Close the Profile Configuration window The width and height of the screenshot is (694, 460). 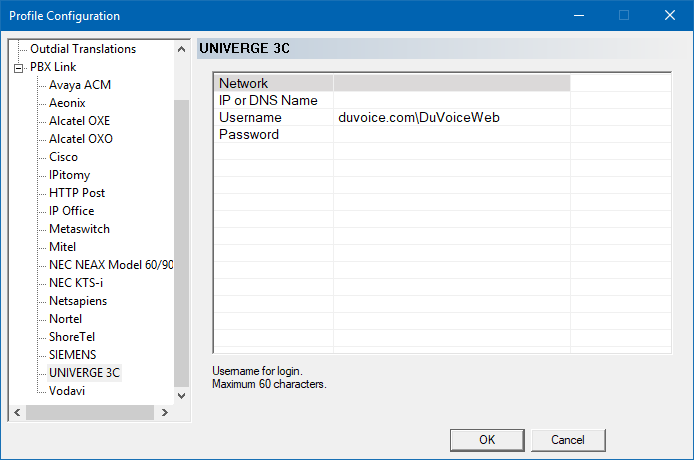pyautogui.click(x=670, y=15)
